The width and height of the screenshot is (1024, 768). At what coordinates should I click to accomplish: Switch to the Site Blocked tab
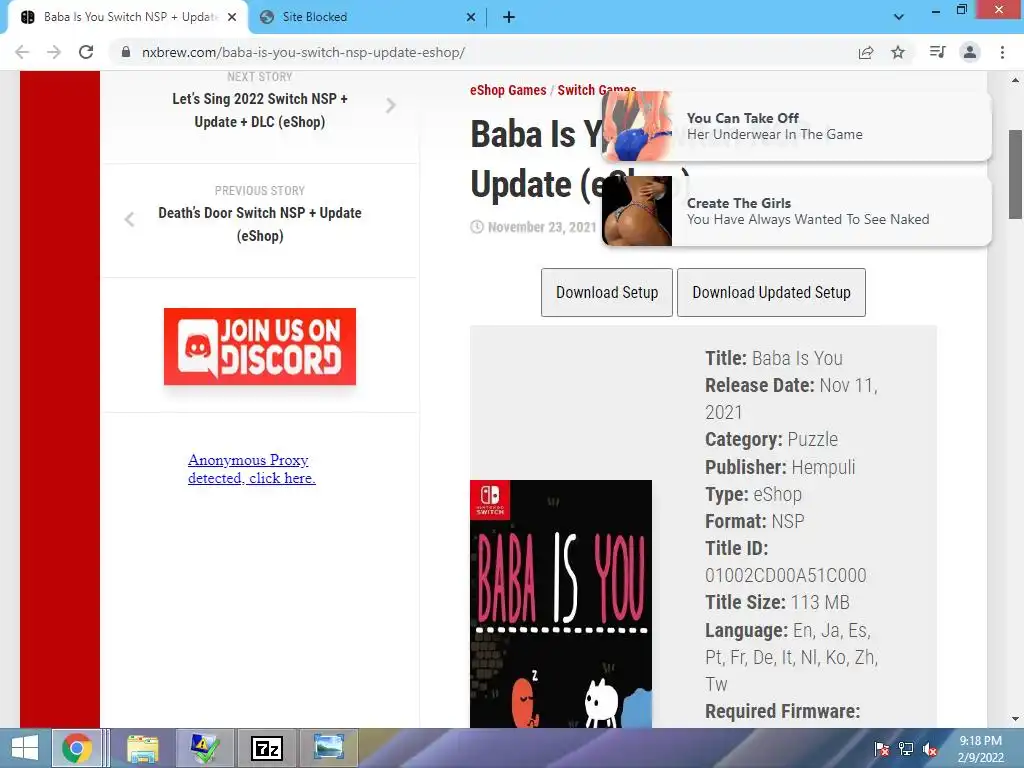(x=368, y=17)
